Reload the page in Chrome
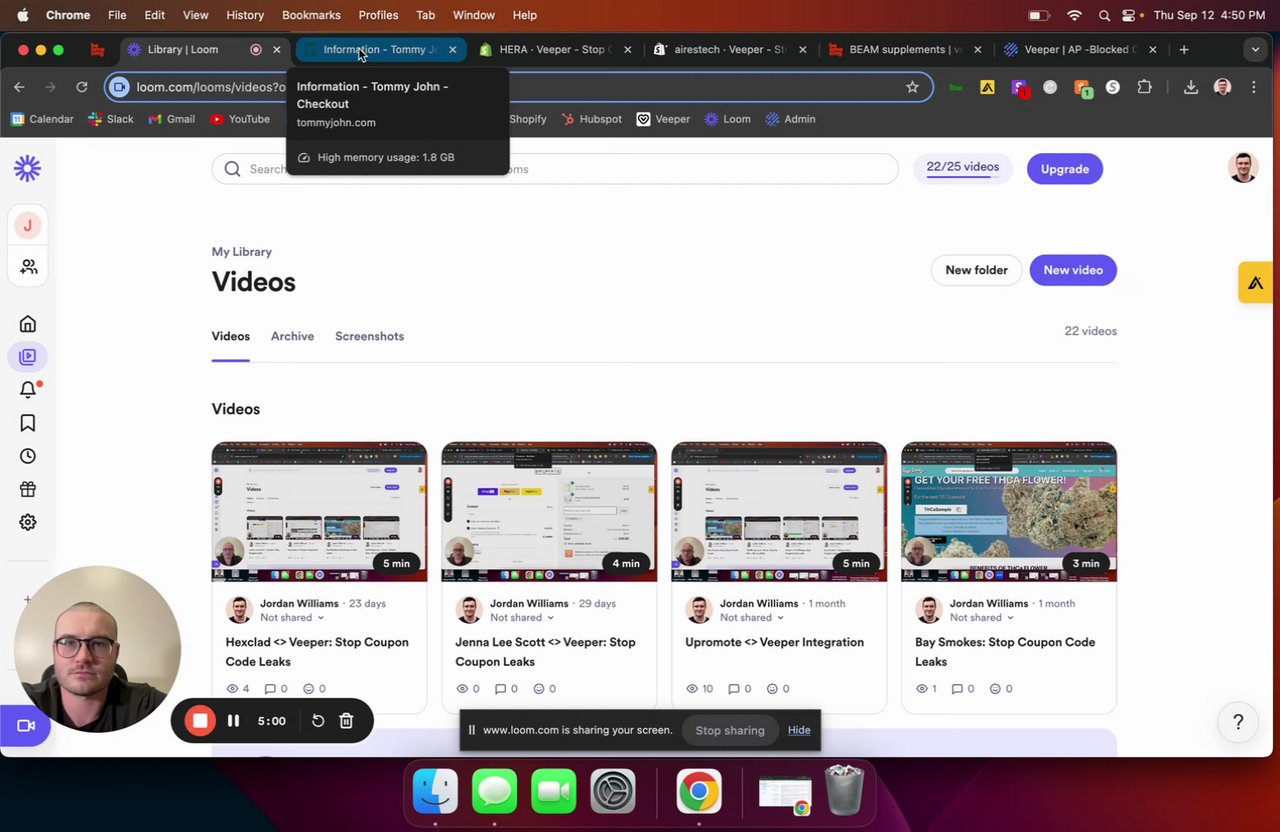The width and height of the screenshot is (1280, 832). pos(82,87)
